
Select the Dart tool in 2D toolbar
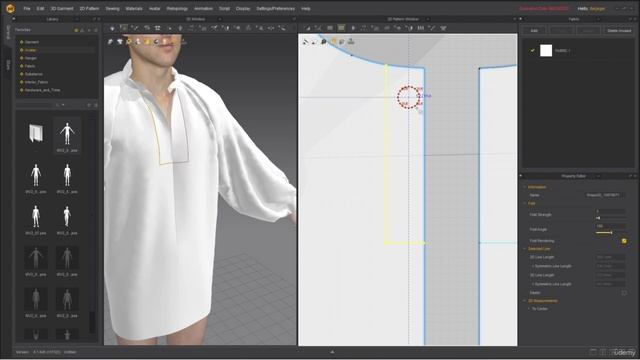tap(353, 28)
